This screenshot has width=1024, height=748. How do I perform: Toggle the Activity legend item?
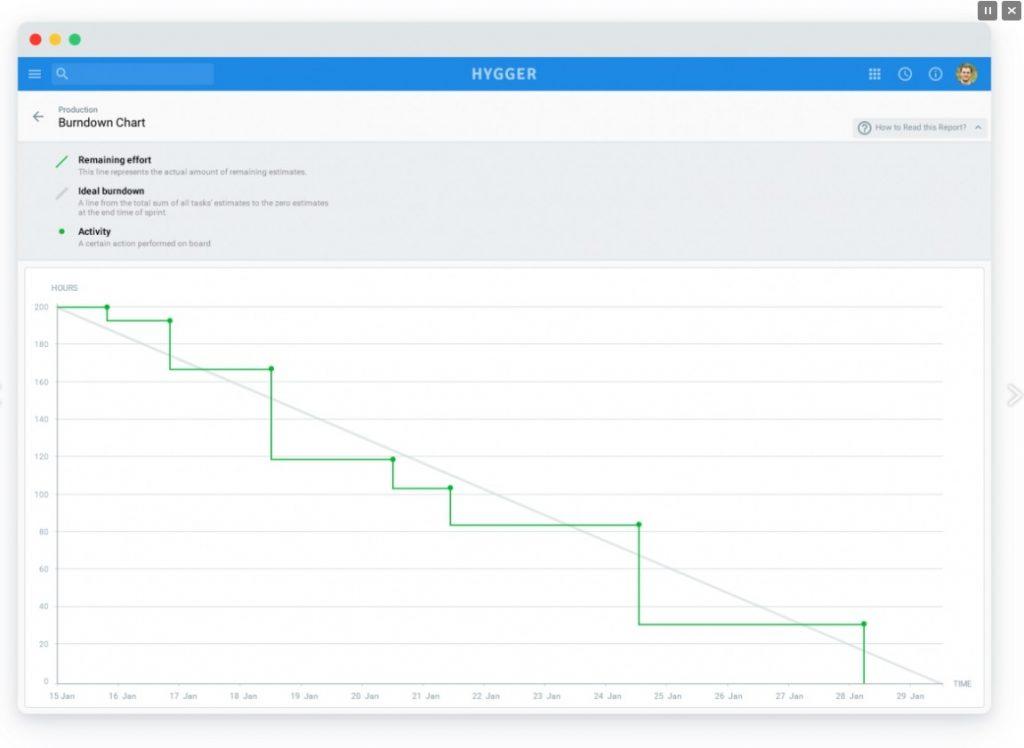click(x=95, y=231)
